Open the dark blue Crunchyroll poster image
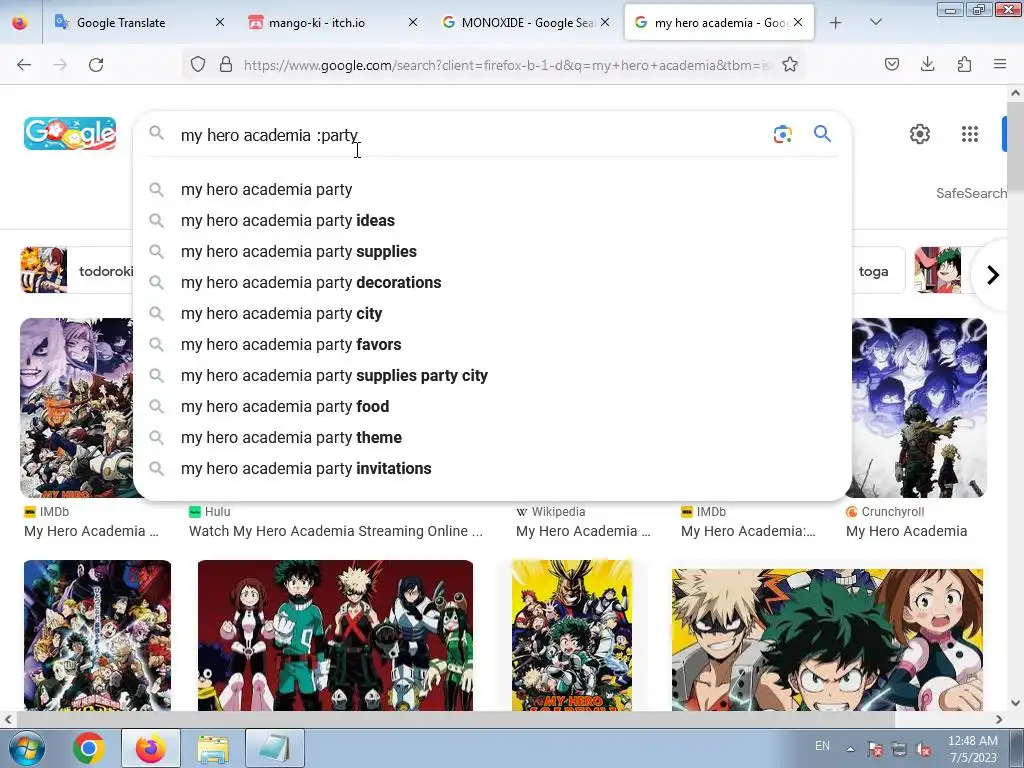 click(920, 408)
